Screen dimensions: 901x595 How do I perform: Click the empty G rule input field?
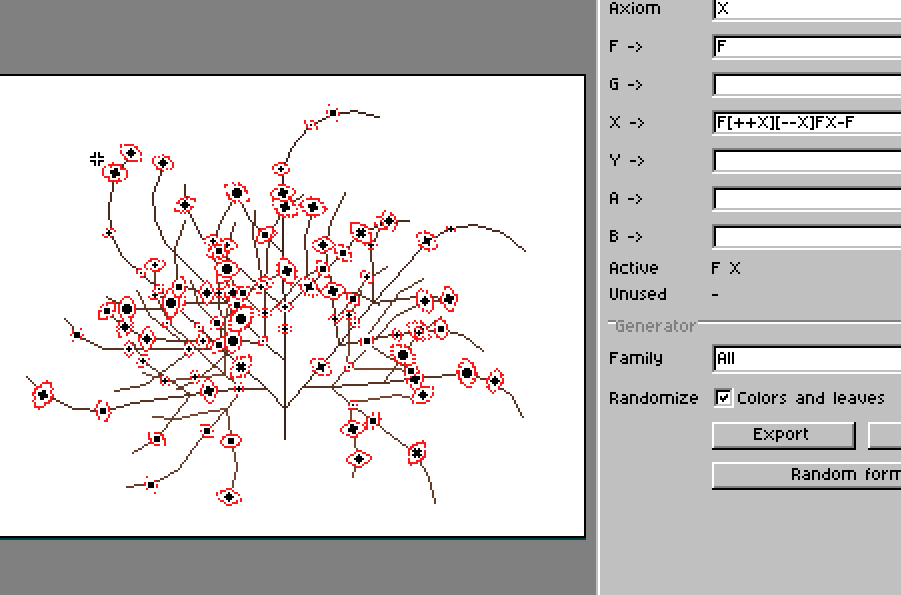point(807,85)
